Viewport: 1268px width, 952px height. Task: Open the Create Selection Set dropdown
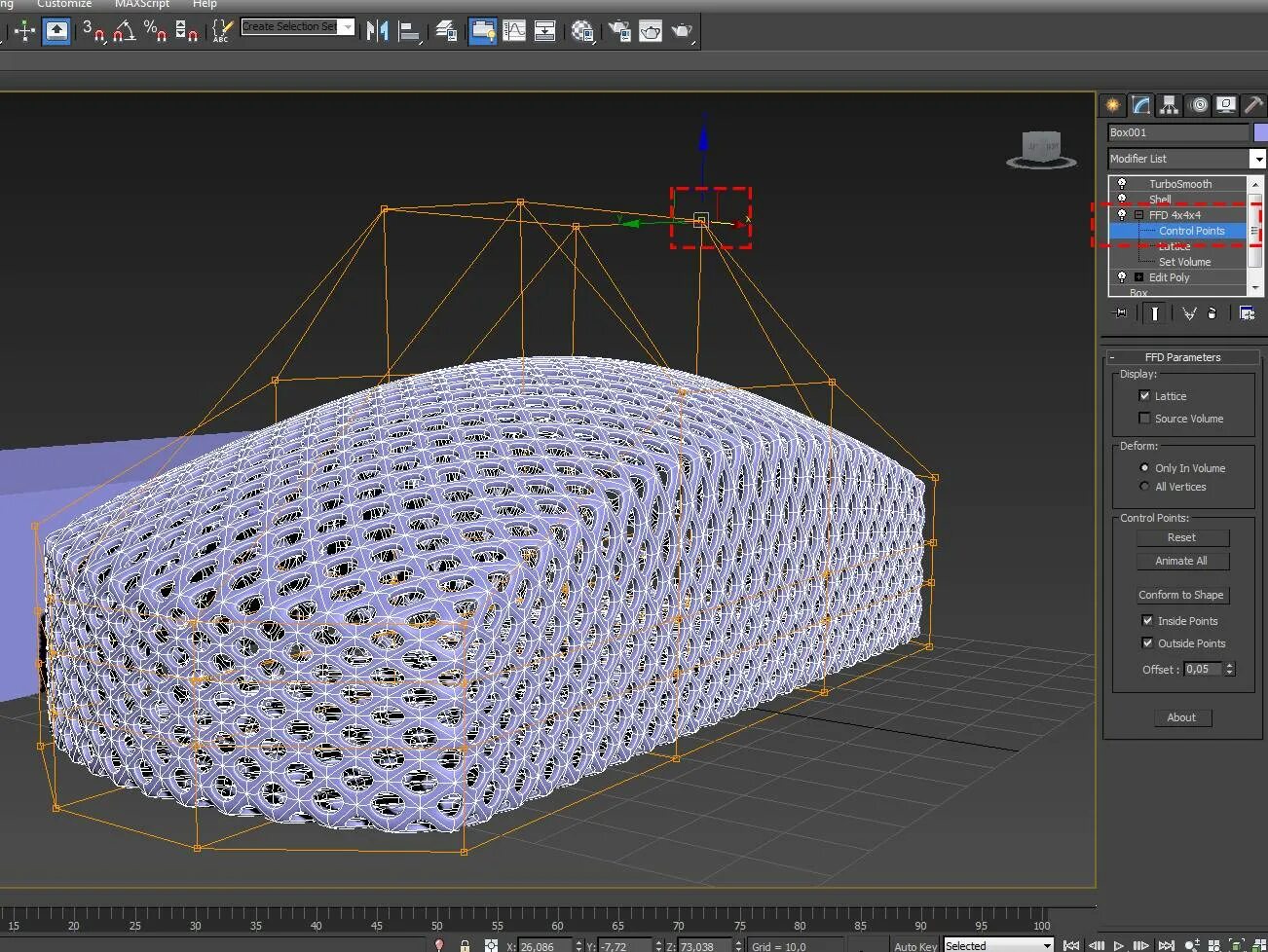[347, 27]
